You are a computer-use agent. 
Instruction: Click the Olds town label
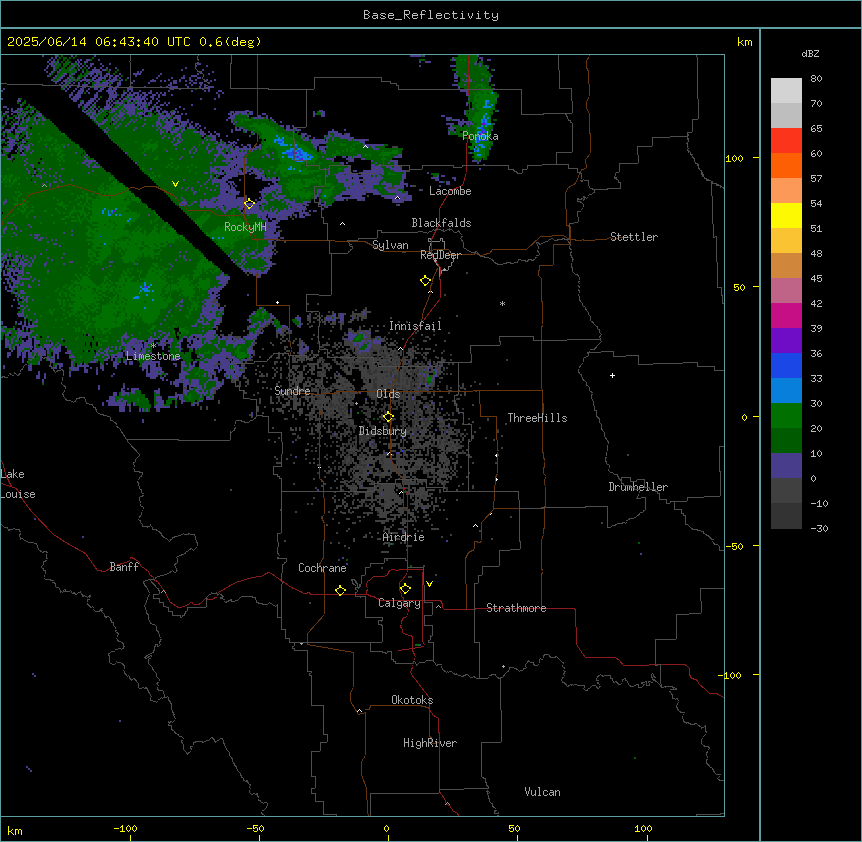coord(388,394)
